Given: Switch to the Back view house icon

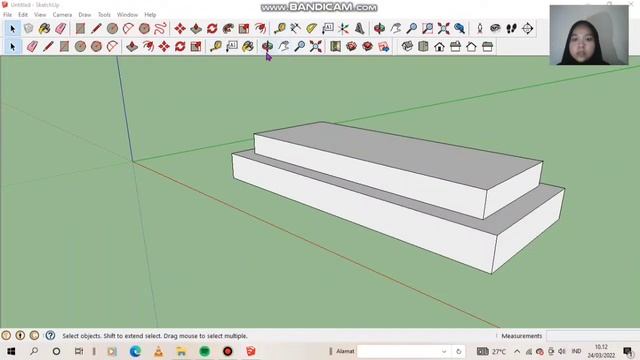Looking at the screenshot, I should [471, 46].
